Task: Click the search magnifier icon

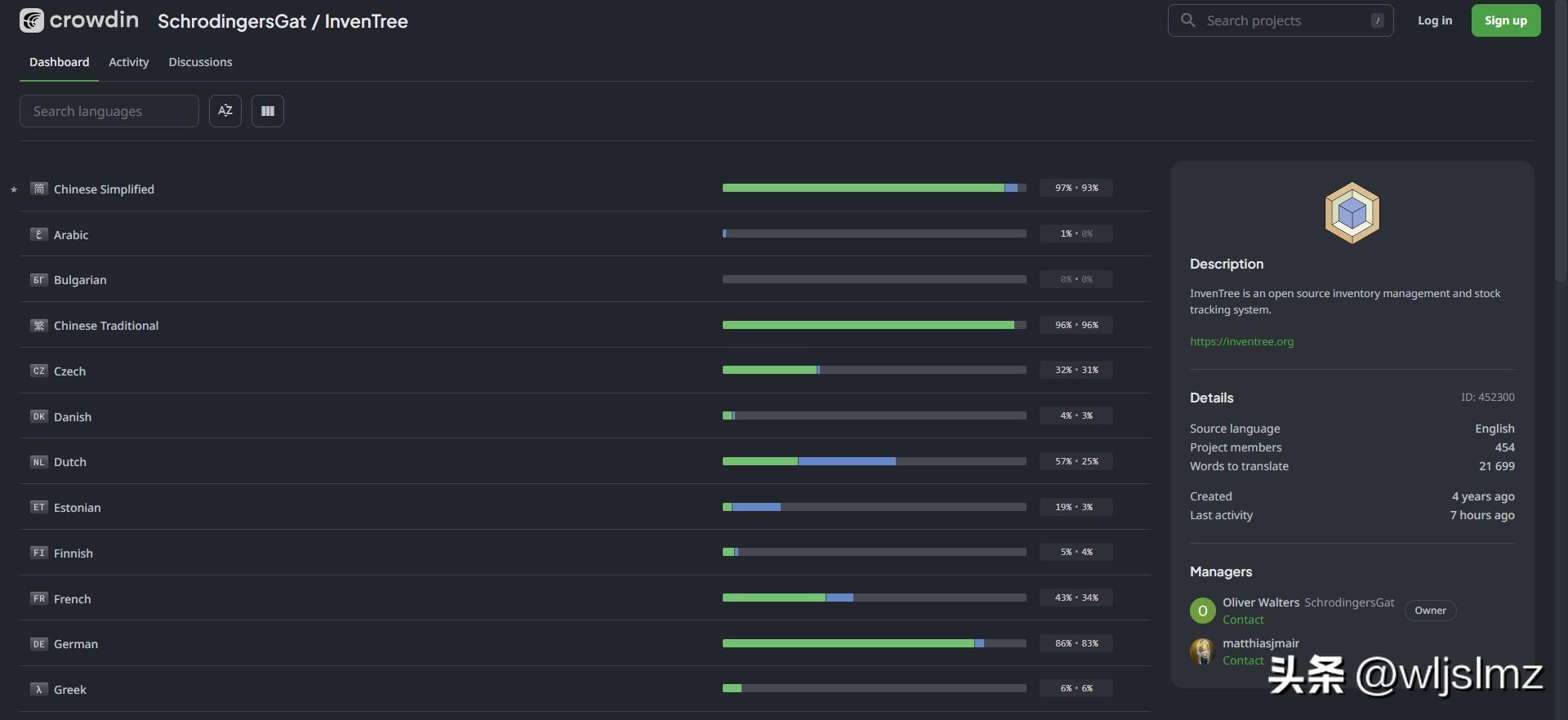Action: coord(1188,20)
